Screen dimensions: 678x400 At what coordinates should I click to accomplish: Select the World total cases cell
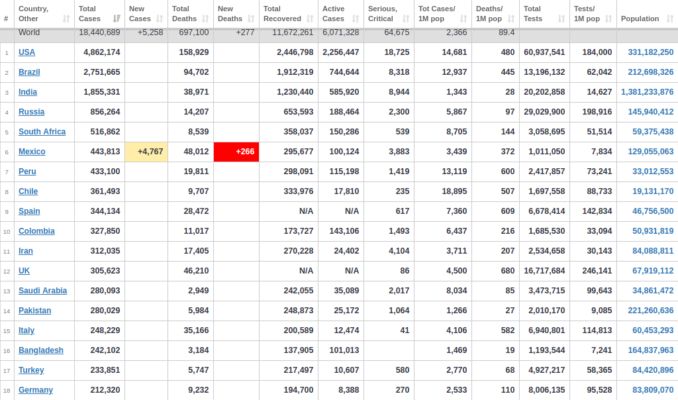click(x=98, y=33)
